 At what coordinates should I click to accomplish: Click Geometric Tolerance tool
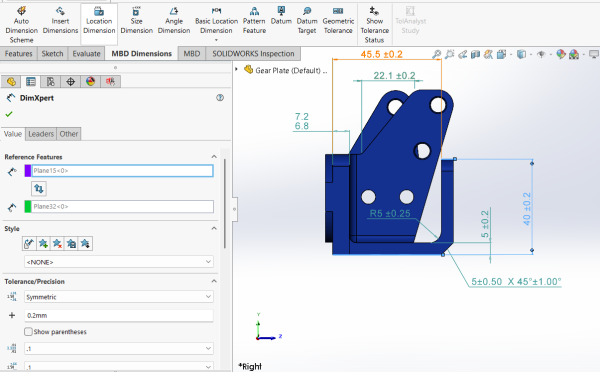point(338,20)
